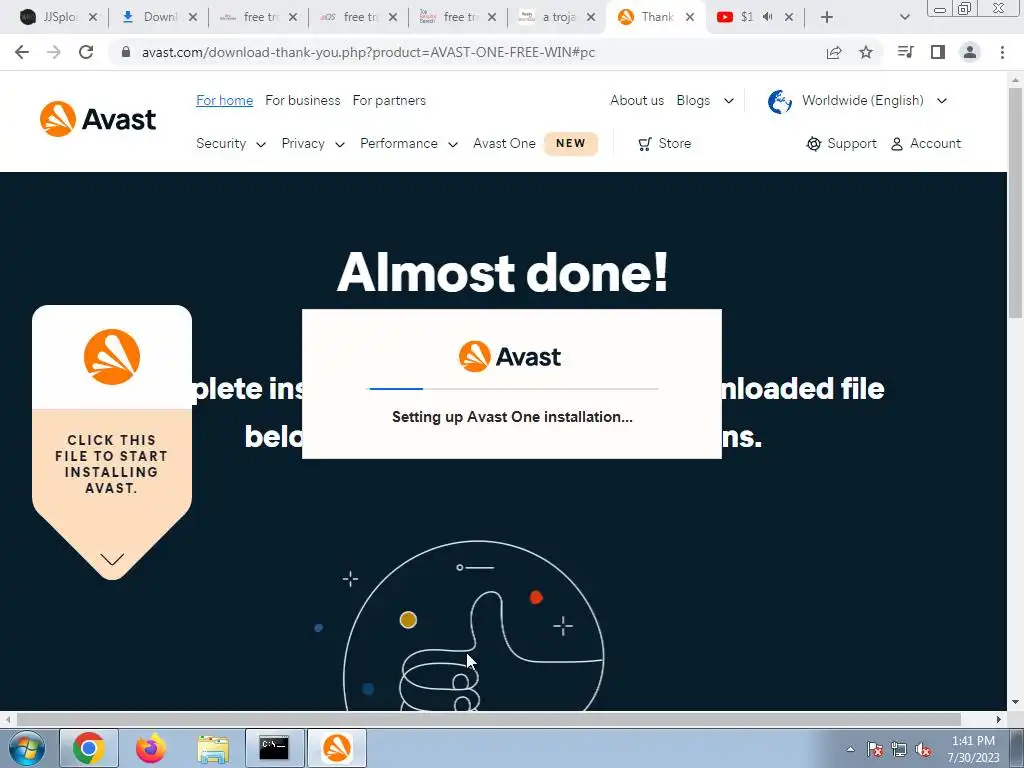
Task: Click the share page icon in address bar
Action: [834, 52]
